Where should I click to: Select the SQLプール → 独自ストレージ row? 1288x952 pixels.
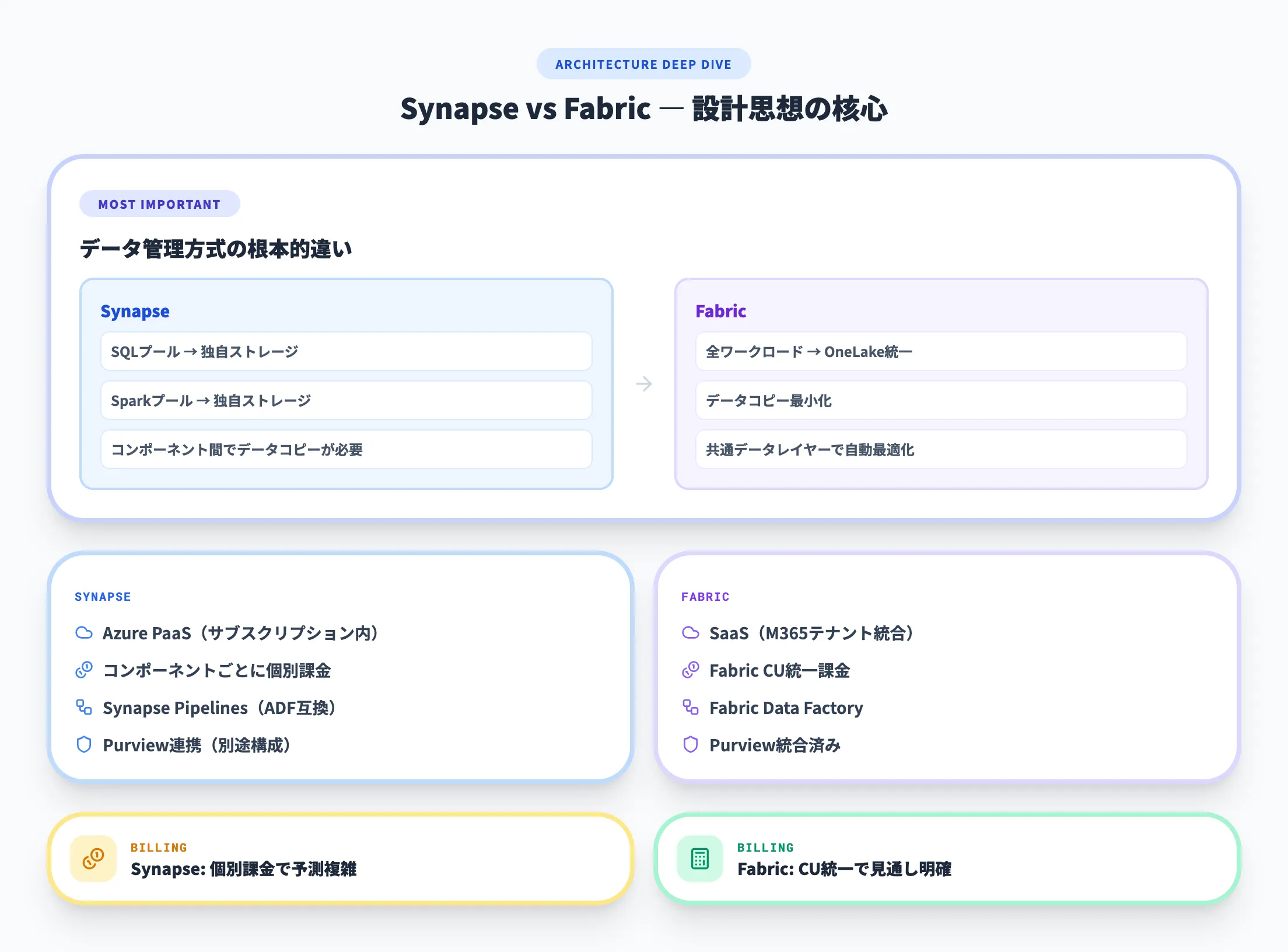pyautogui.click(x=346, y=352)
